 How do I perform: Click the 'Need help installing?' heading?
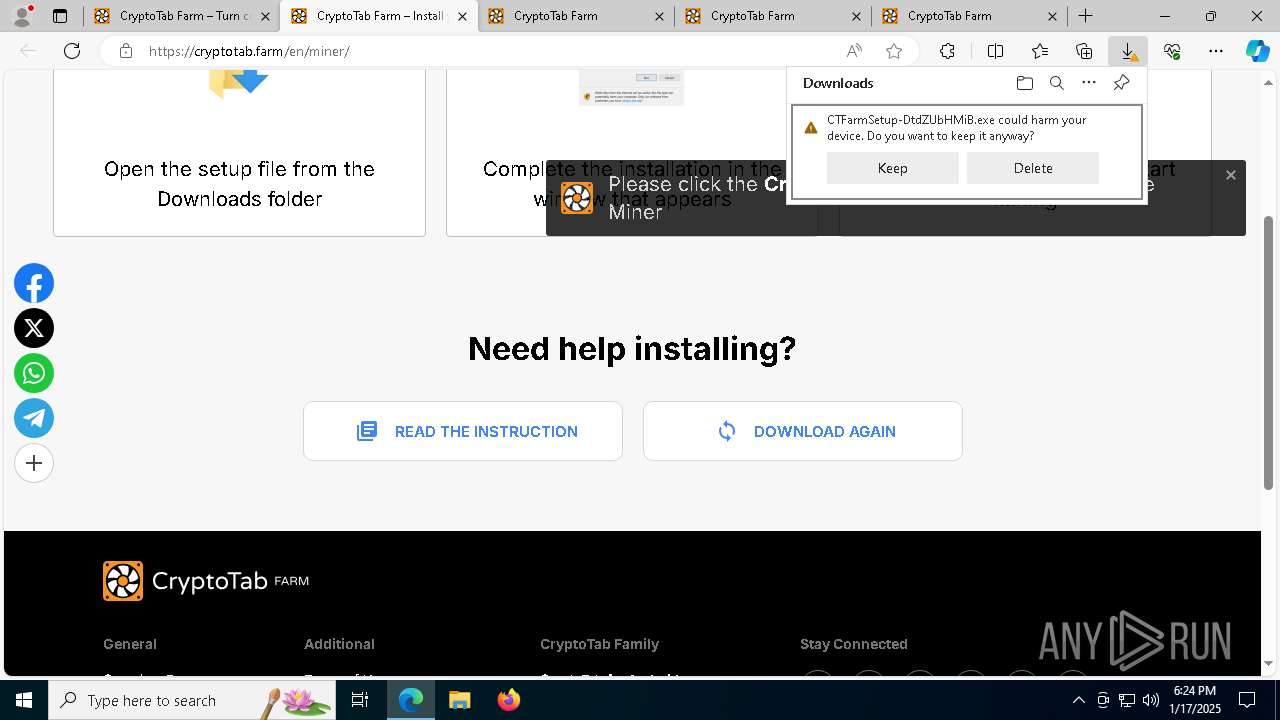pyautogui.click(x=632, y=348)
